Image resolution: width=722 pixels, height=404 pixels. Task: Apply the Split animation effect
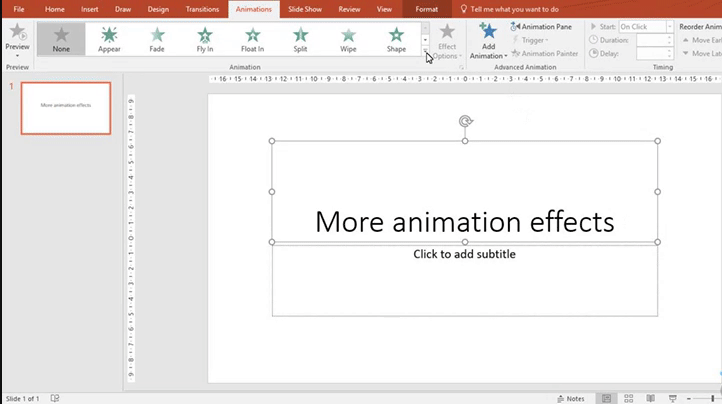point(301,39)
